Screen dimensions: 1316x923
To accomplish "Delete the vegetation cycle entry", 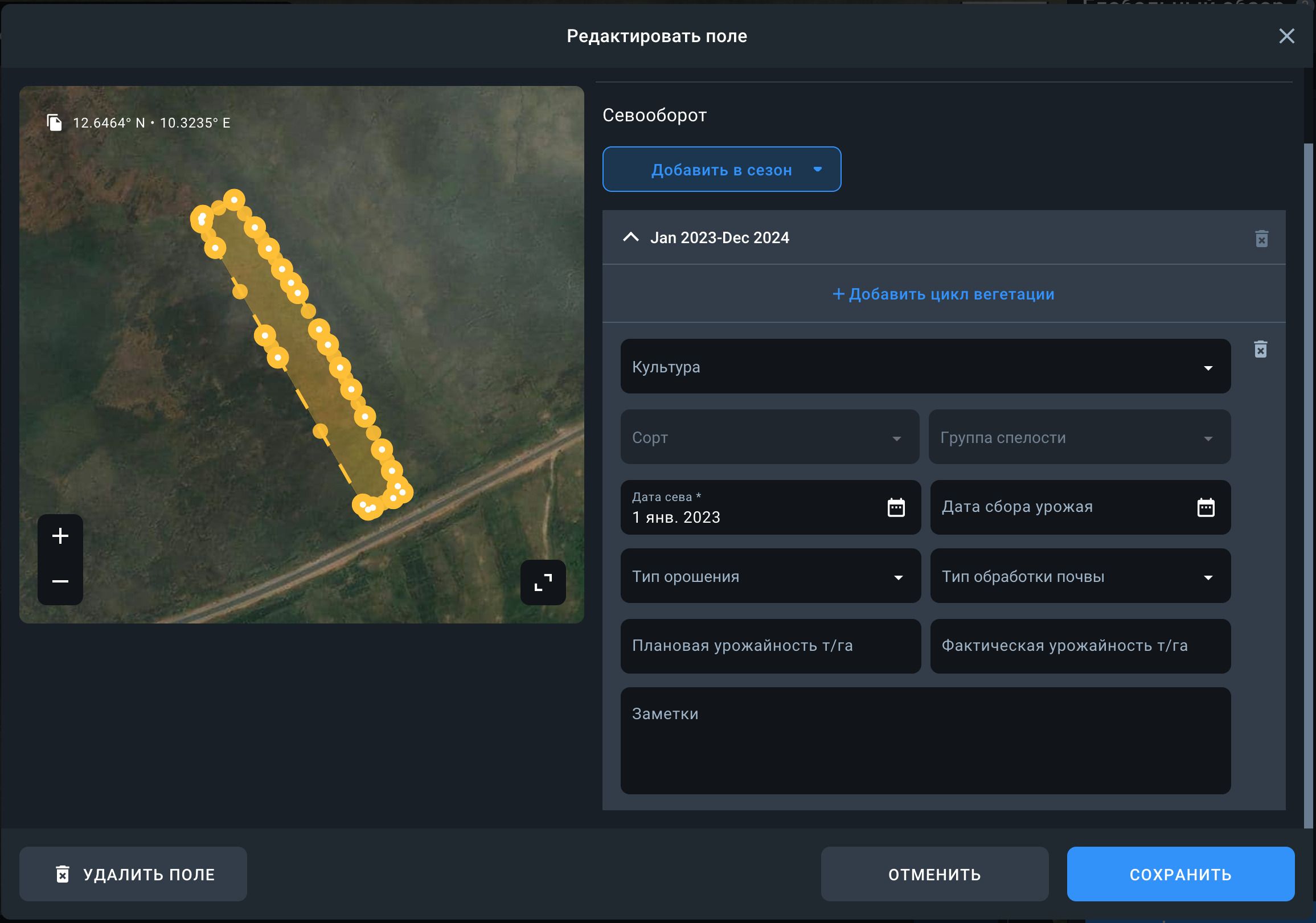I will click(1260, 349).
